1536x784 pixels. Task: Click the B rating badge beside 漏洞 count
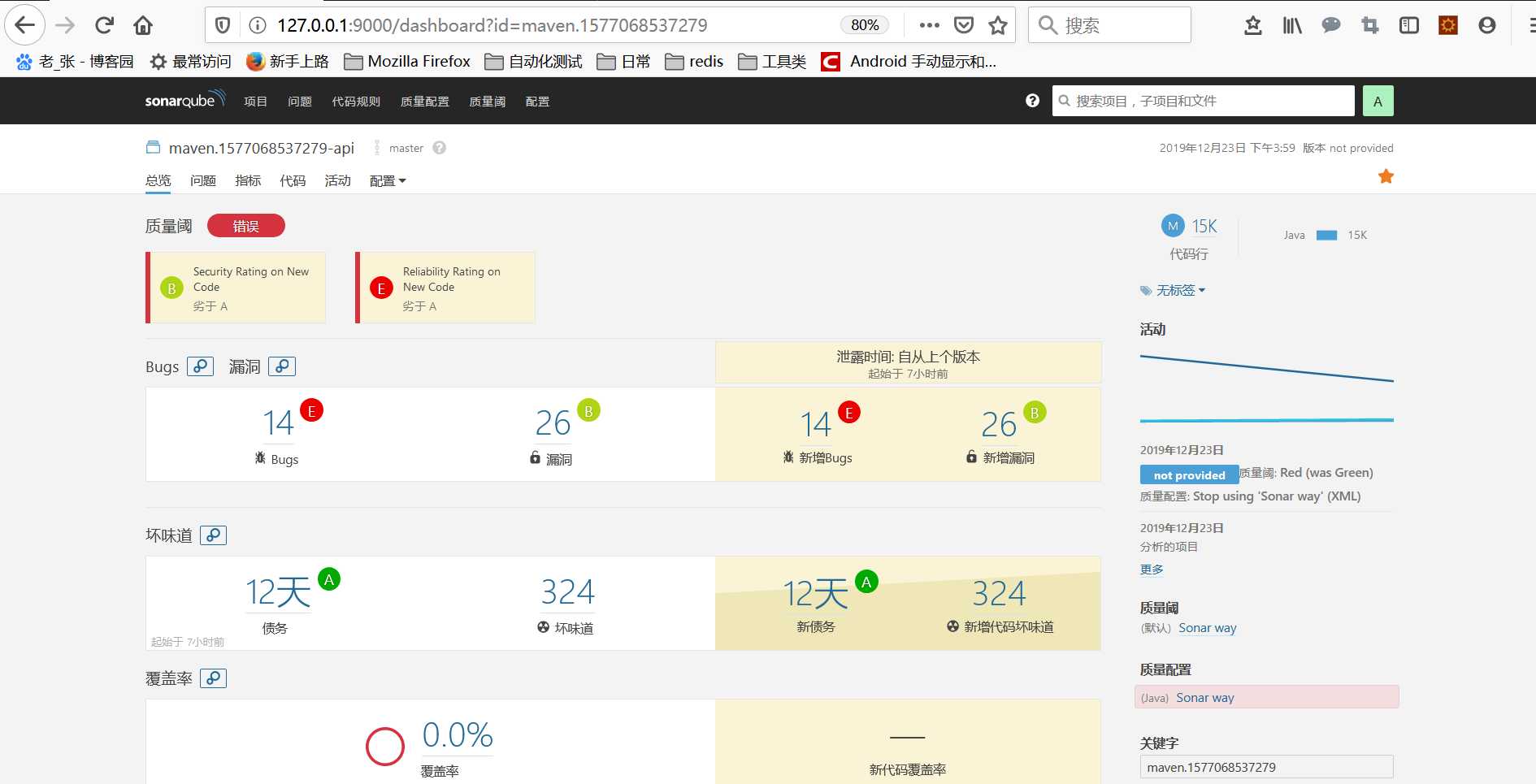[x=588, y=411]
